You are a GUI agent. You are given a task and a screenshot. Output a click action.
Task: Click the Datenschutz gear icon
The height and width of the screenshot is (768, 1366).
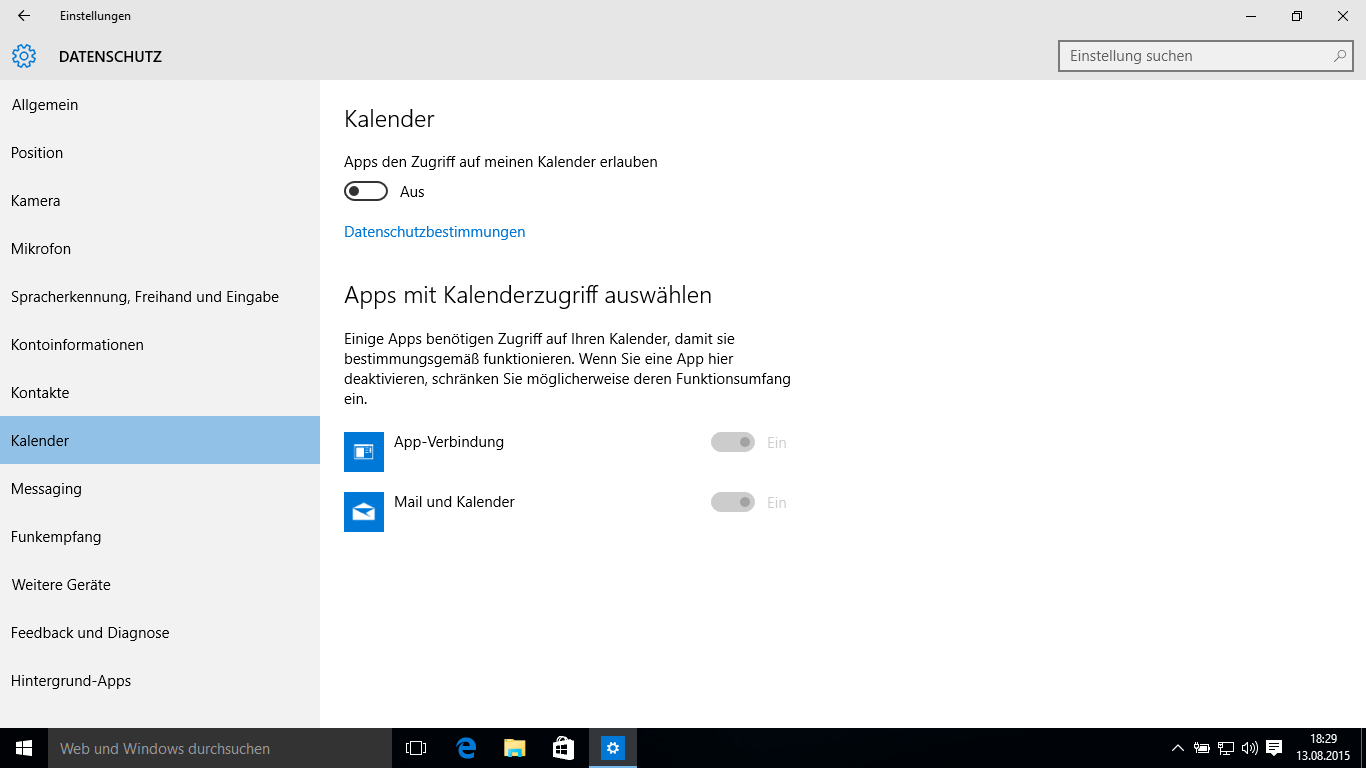click(x=24, y=57)
